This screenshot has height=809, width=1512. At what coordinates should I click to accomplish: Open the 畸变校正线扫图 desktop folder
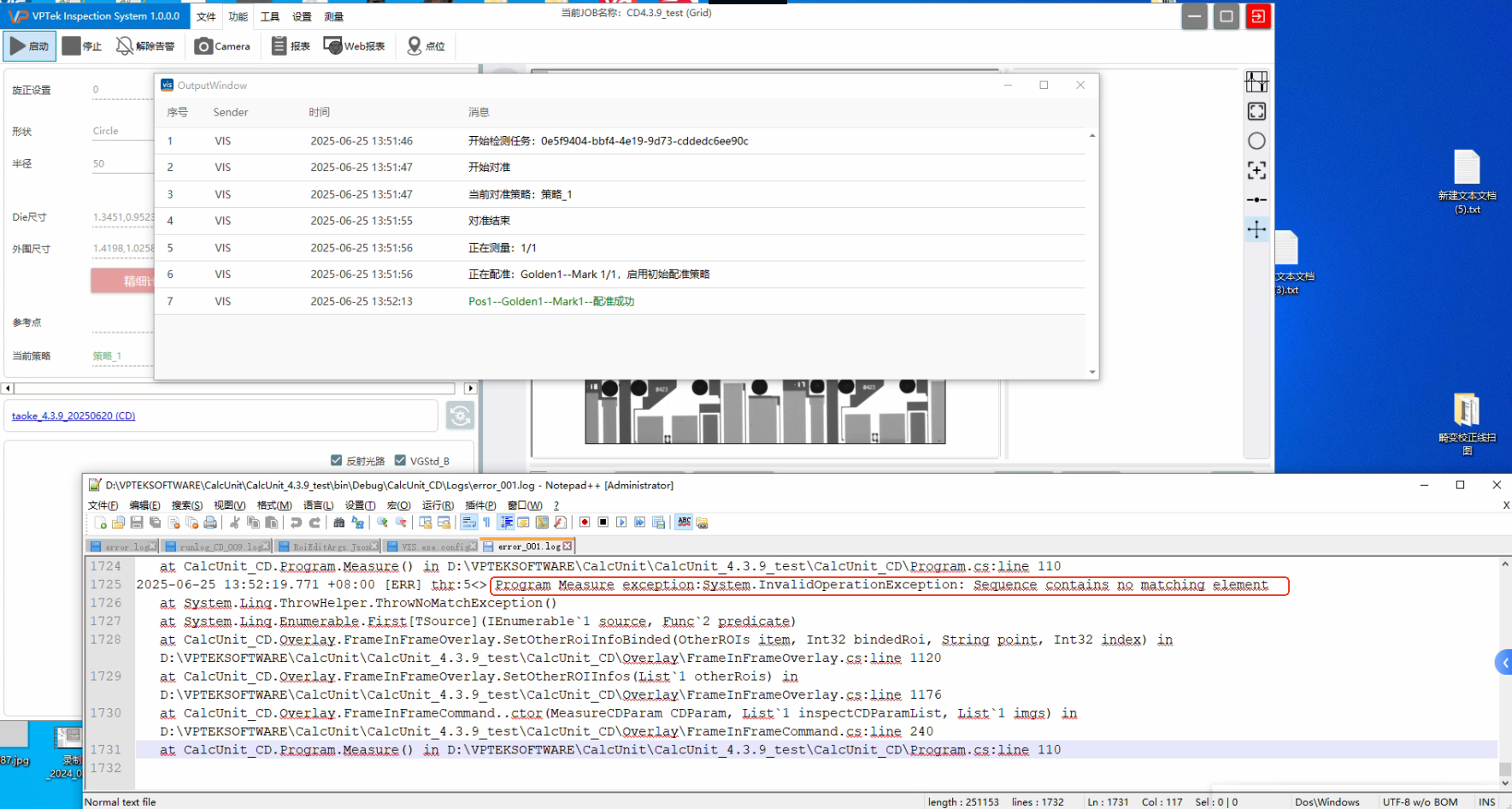click(x=1467, y=423)
